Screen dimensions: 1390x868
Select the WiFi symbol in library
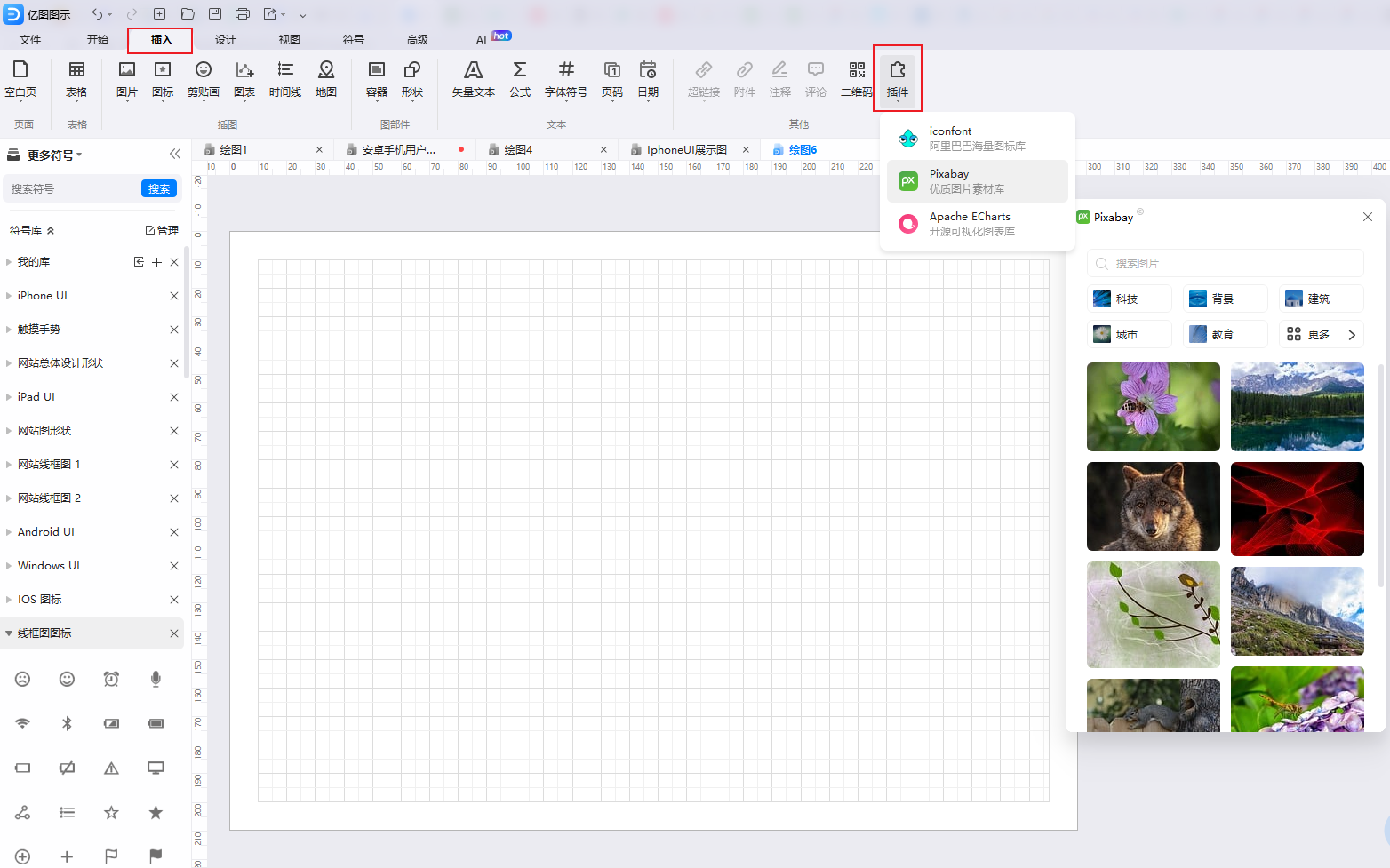pyautogui.click(x=22, y=723)
